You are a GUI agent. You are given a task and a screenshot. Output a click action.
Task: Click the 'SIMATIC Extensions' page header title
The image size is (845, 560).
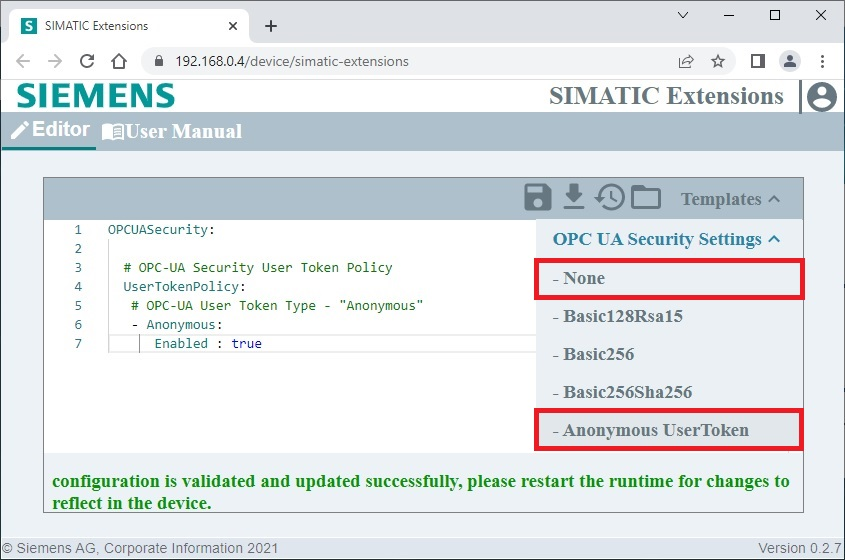coord(666,96)
